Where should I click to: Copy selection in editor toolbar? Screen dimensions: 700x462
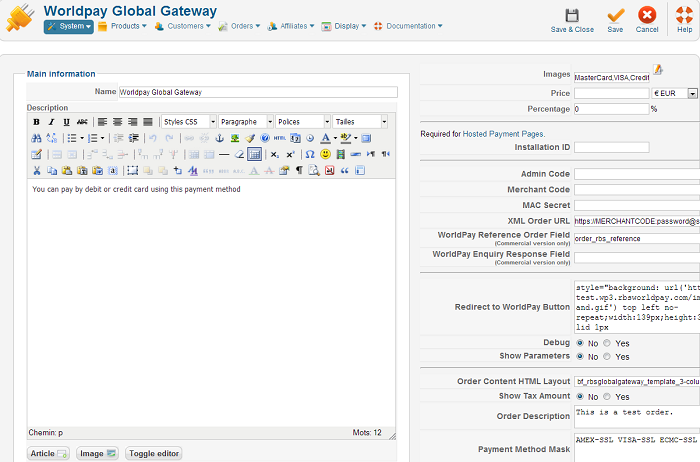(52, 171)
